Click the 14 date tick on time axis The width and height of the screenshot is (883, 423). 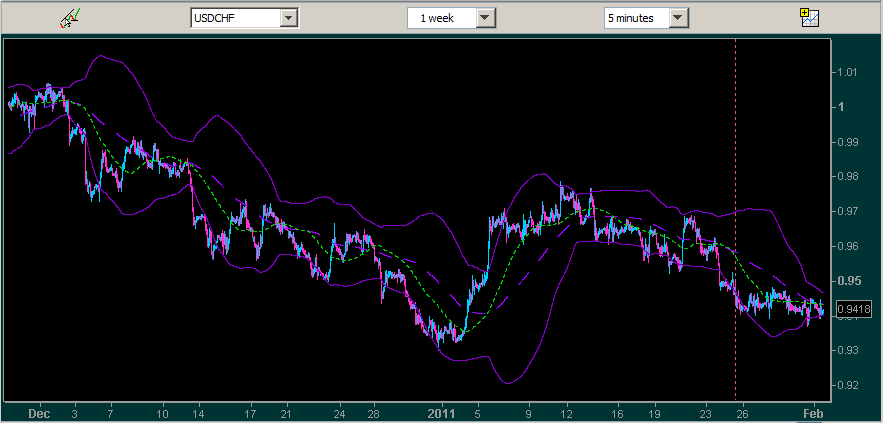pyautogui.click(x=198, y=412)
